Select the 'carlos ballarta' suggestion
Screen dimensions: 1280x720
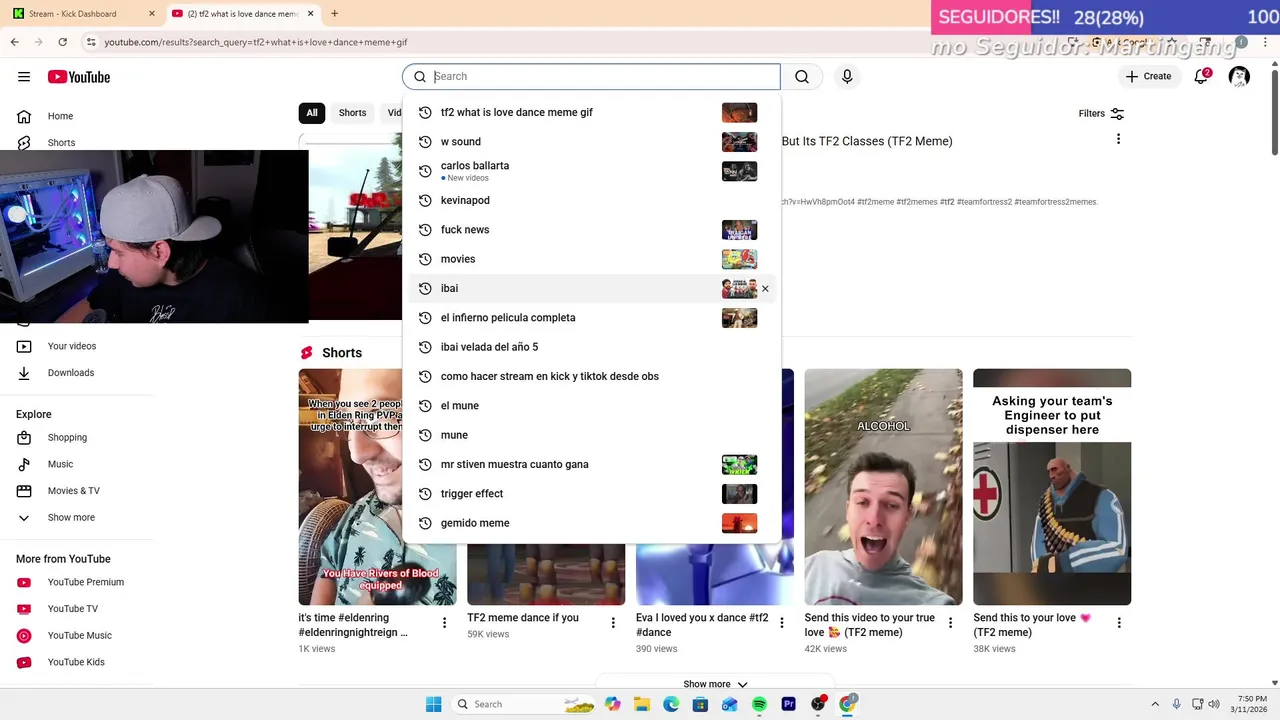591,171
